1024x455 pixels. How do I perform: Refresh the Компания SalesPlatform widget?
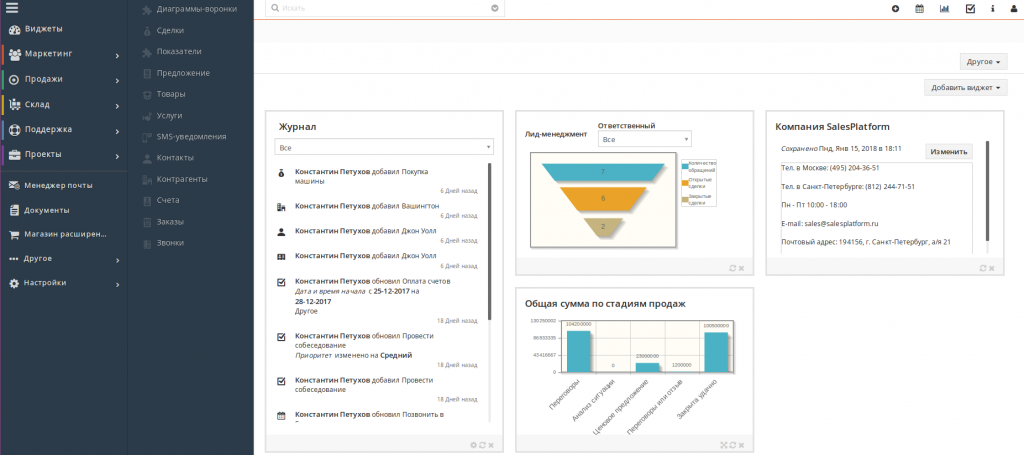pyautogui.click(x=983, y=268)
